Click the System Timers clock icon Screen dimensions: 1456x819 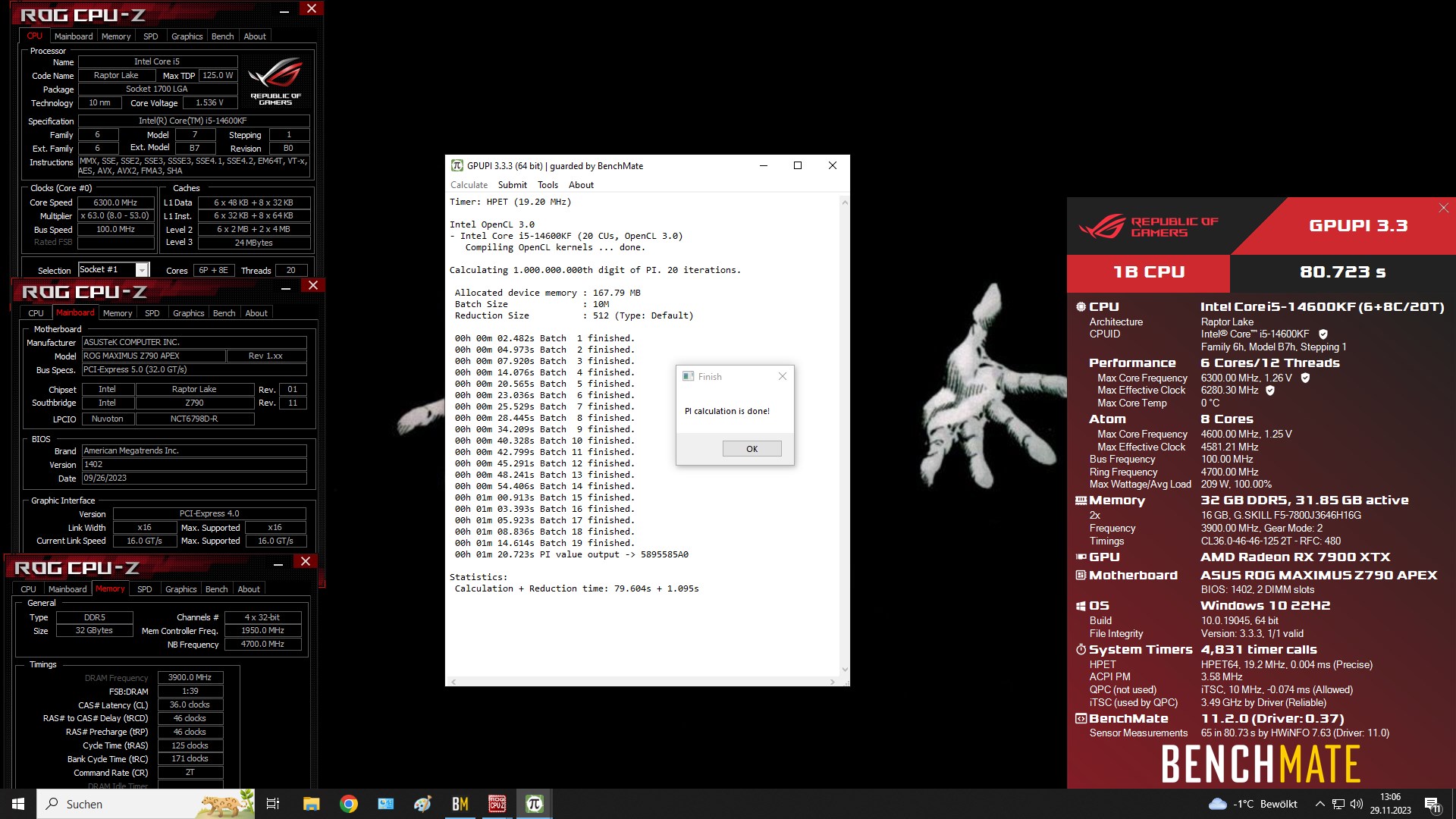coord(1081,650)
